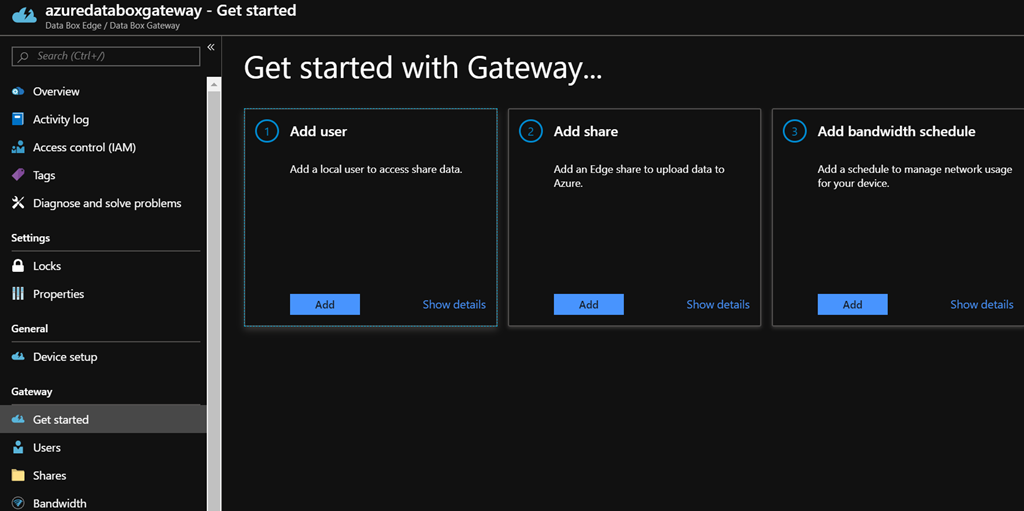The width and height of the screenshot is (1024, 511).
Task: Click the Activity log icon
Action: [x=17, y=120]
